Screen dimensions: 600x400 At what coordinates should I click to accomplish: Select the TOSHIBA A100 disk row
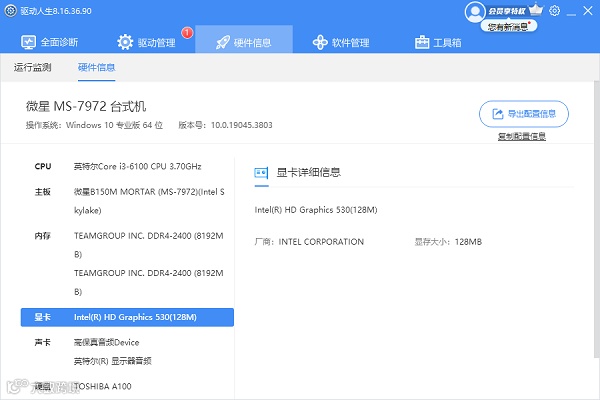tap(127, 386)
